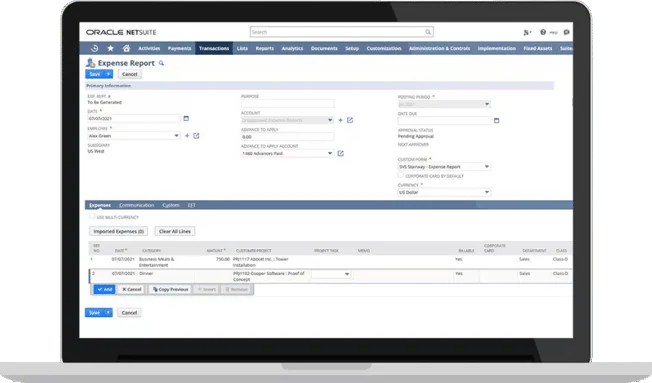The image size is (652, 383).
Task: Open the calendar picker for Date Due
Action: (496, 121)
